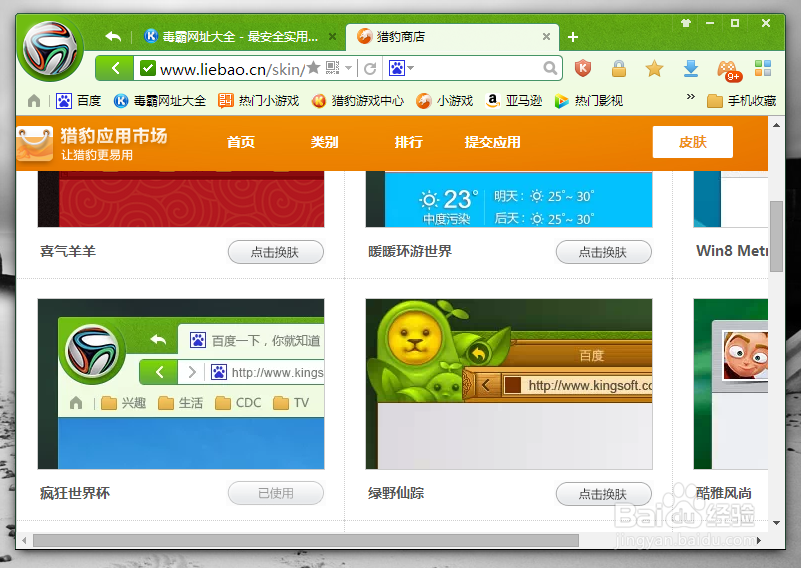801x568 pixels.
Task: Click the vertical scrollbar down arrow
Action: click(776, 523)
